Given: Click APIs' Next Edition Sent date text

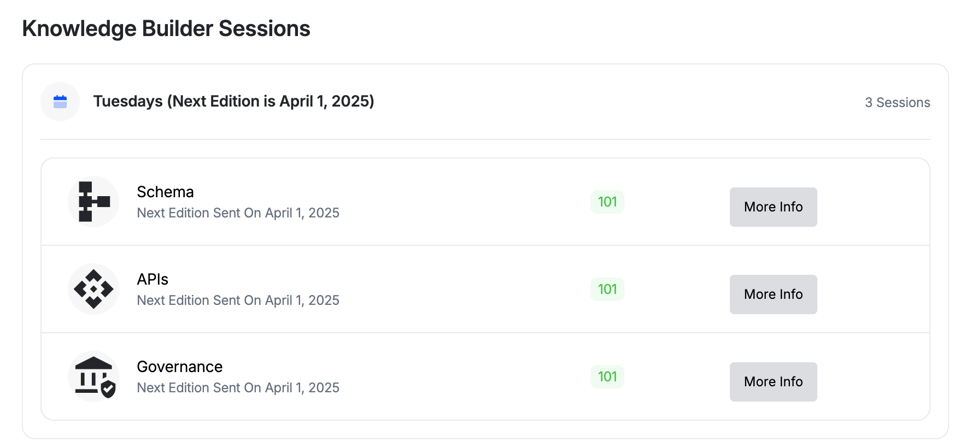Looking at the screenshot, I should (x=238, y=300).
